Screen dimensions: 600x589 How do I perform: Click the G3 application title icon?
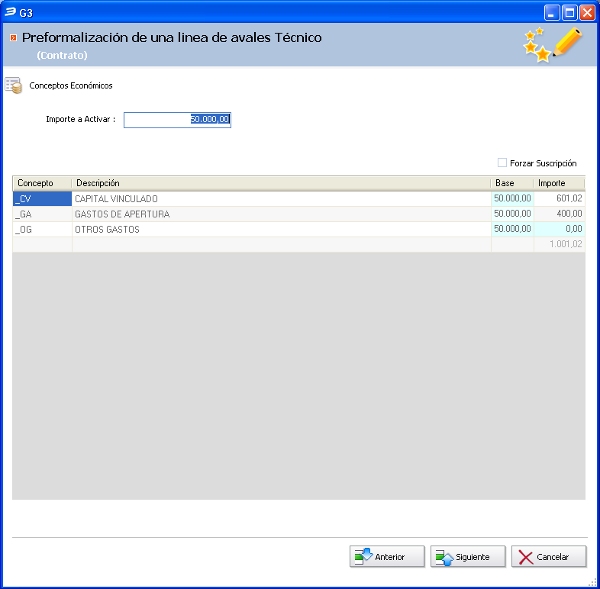tap(10, 12)
